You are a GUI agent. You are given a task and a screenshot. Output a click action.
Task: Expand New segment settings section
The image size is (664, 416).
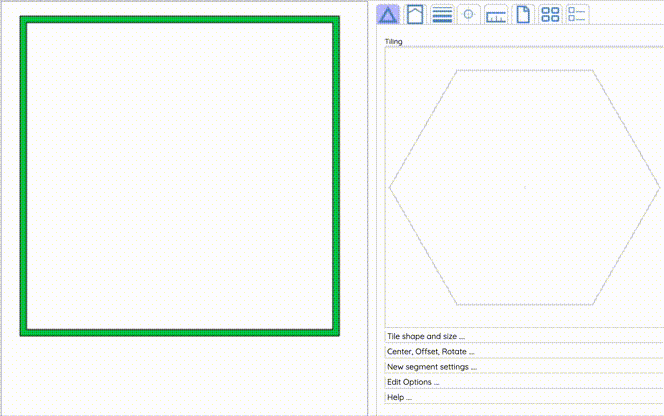point(432,367)
